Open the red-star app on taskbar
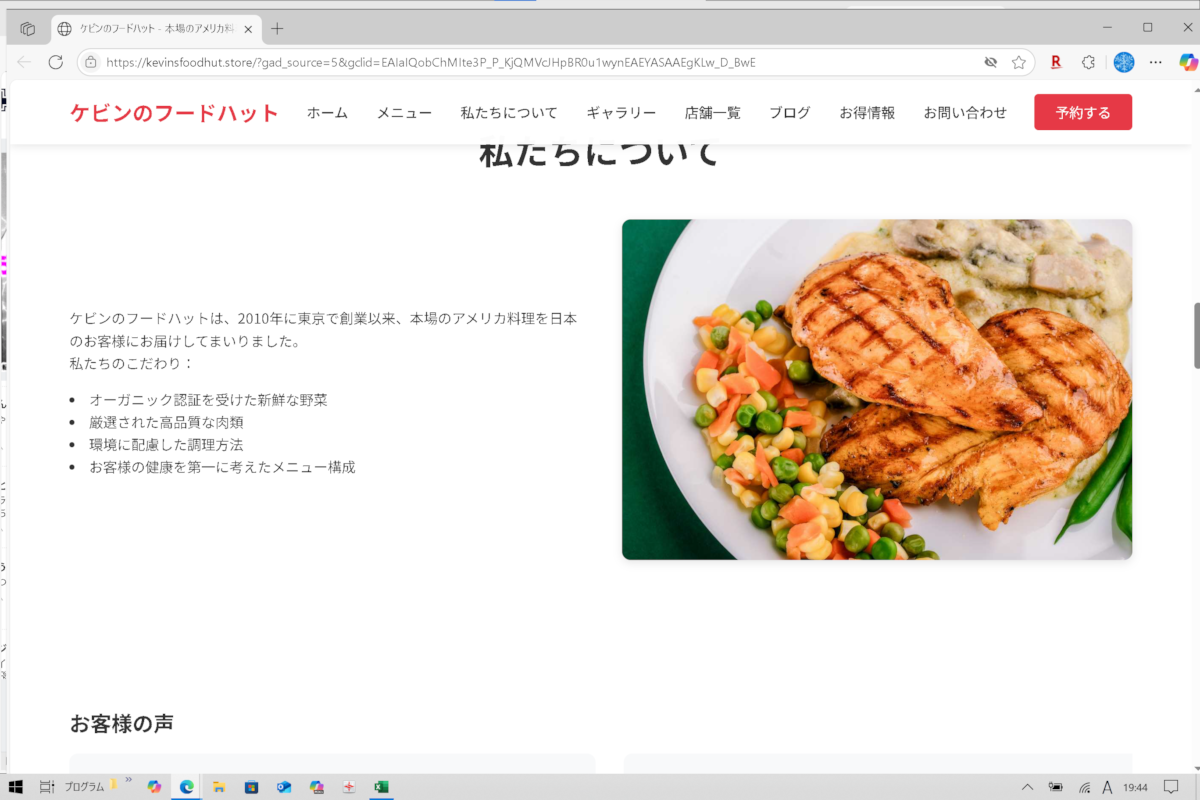This screenshot has height=800, width=1200. tap(349, 787)
